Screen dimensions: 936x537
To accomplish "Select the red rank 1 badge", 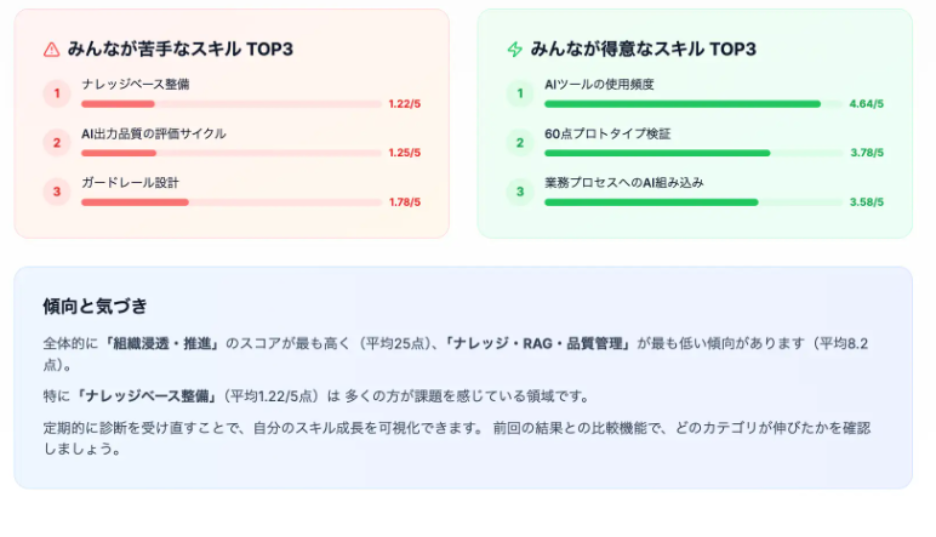I will click(57, 94).
